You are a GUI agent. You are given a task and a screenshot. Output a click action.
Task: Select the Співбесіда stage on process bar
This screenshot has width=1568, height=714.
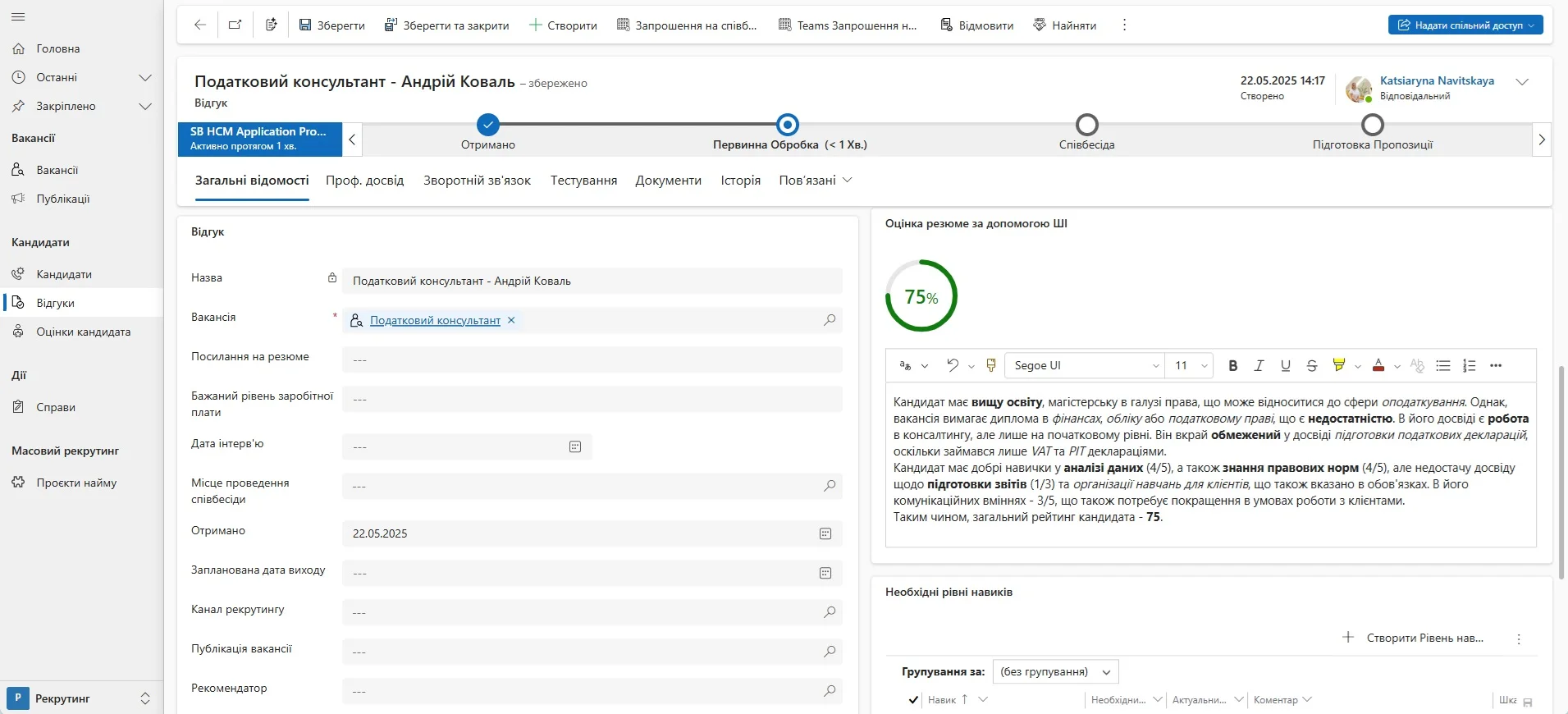click(x=1086, y=125)
